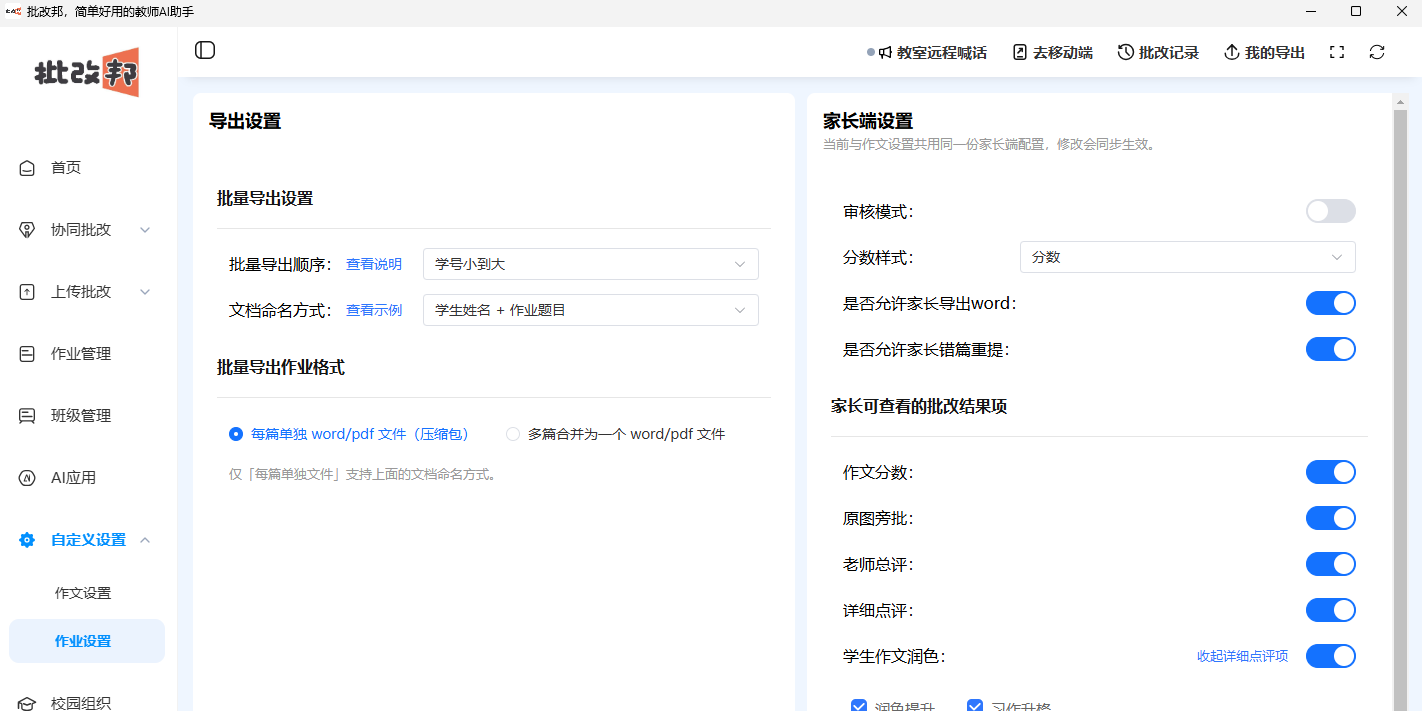This screenshot has width=1422, height=711.
Task: Click the 首页 home icon in sidebar
Action: click(28, 168)
